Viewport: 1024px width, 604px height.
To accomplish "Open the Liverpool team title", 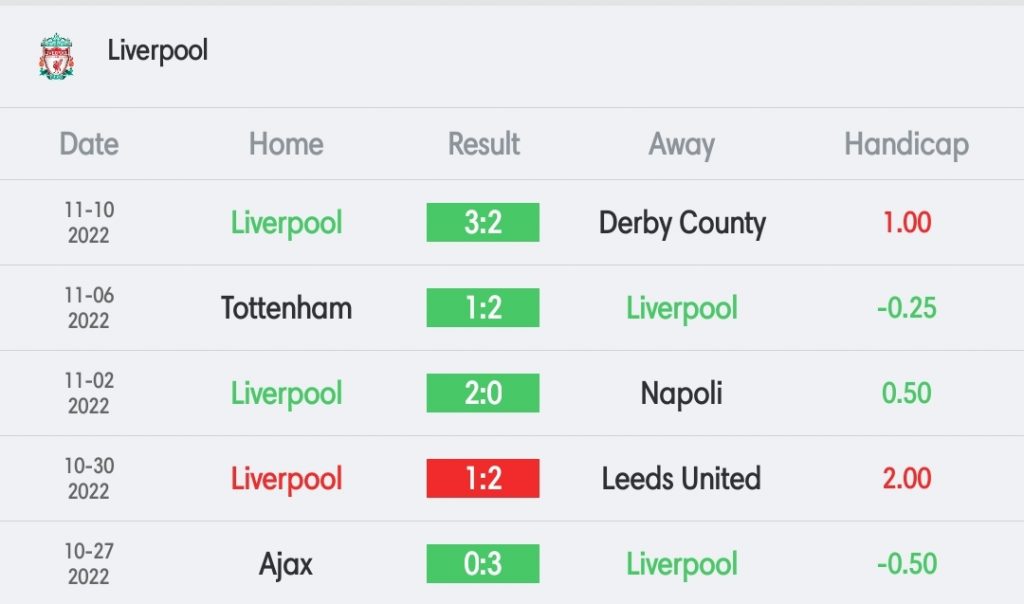I will (157, 50).
